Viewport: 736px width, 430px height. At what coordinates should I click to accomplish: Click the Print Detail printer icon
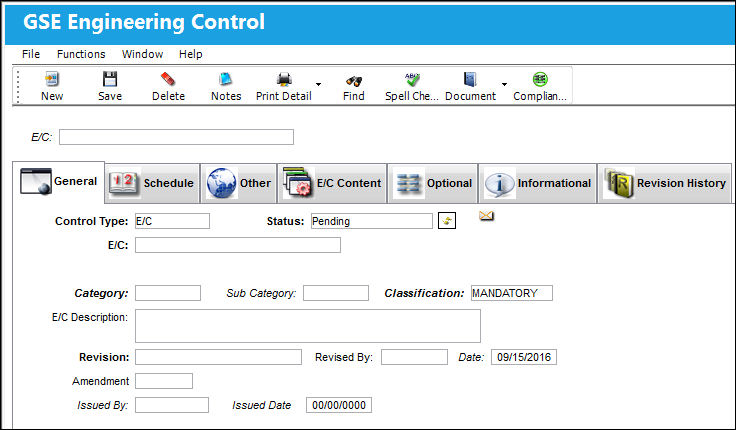pos(284,79)
